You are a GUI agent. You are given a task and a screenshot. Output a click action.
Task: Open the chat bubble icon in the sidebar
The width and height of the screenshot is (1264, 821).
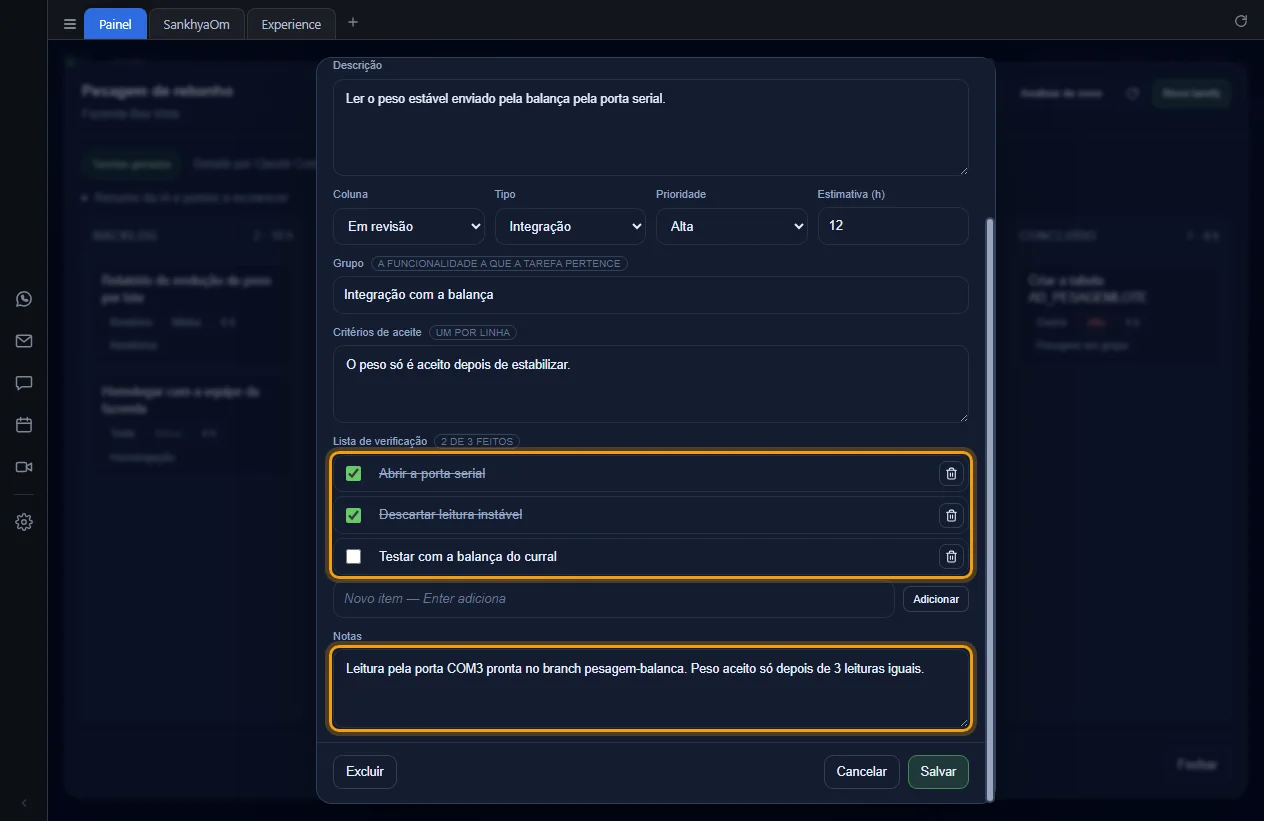(x=24, y=383)
